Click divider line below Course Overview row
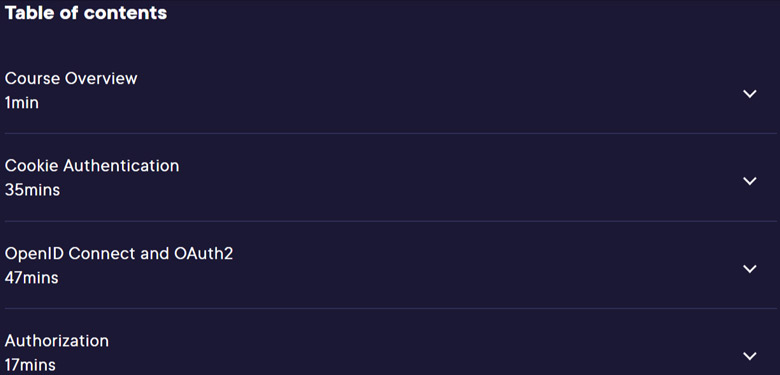Screen dimensions: 780x375 point(390,133)
